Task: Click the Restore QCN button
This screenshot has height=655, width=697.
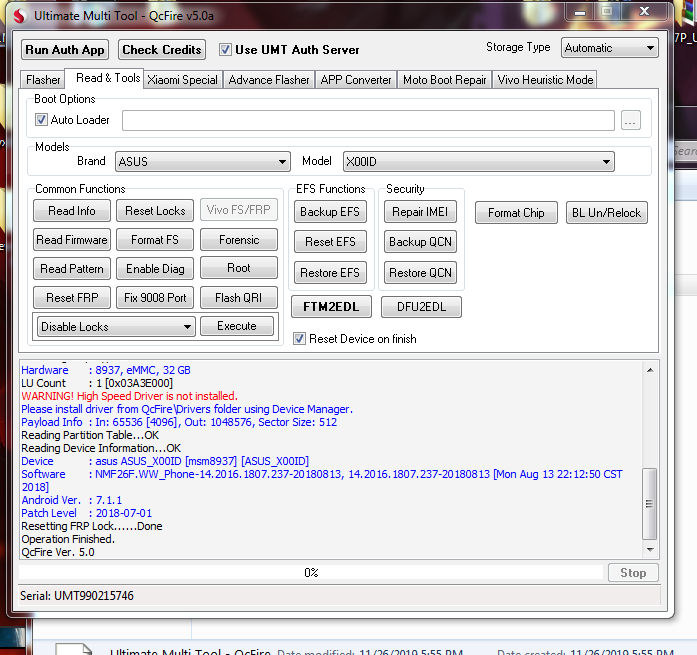Action: click(420, 272)
